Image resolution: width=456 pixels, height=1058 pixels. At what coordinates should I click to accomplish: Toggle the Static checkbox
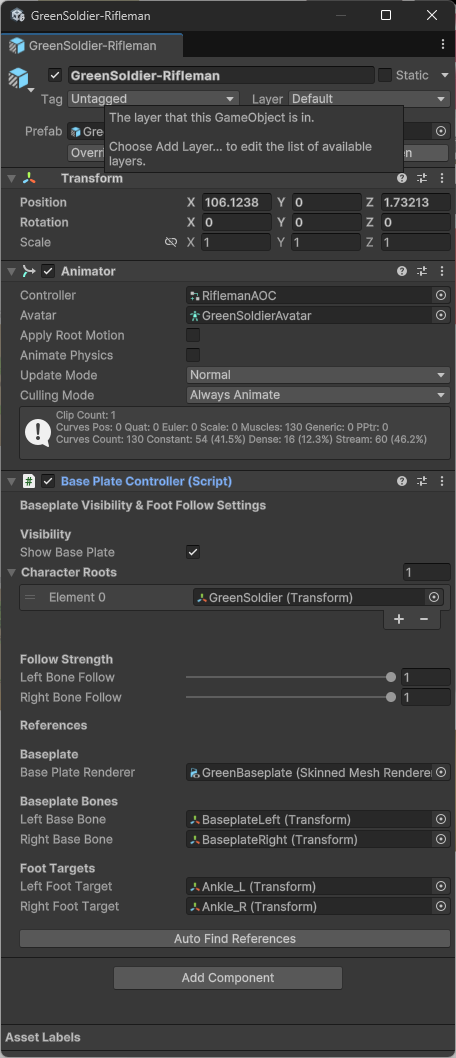tap(384, 76)
